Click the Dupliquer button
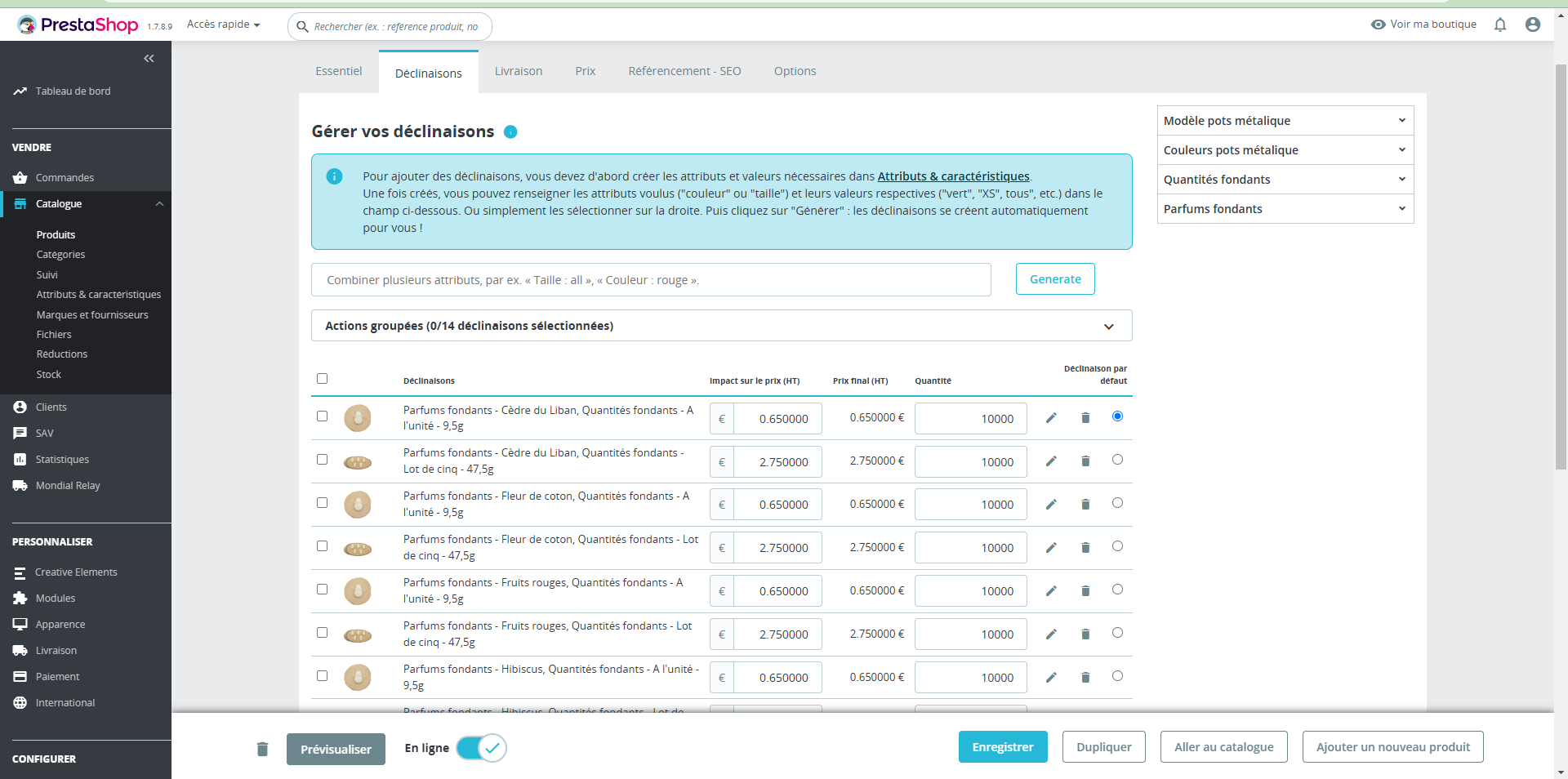 coord(1104,747)
